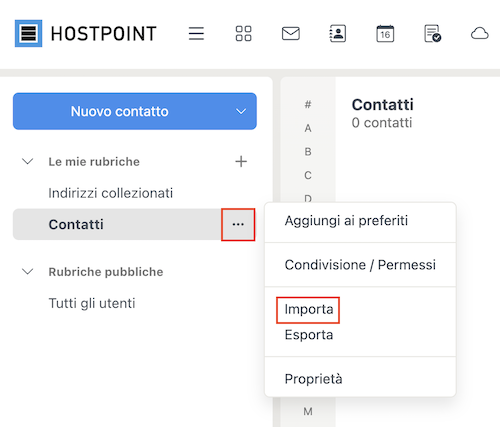Click the Contatti heading text
The width and height of the screenshot is (500, 427).
(383, 105)
